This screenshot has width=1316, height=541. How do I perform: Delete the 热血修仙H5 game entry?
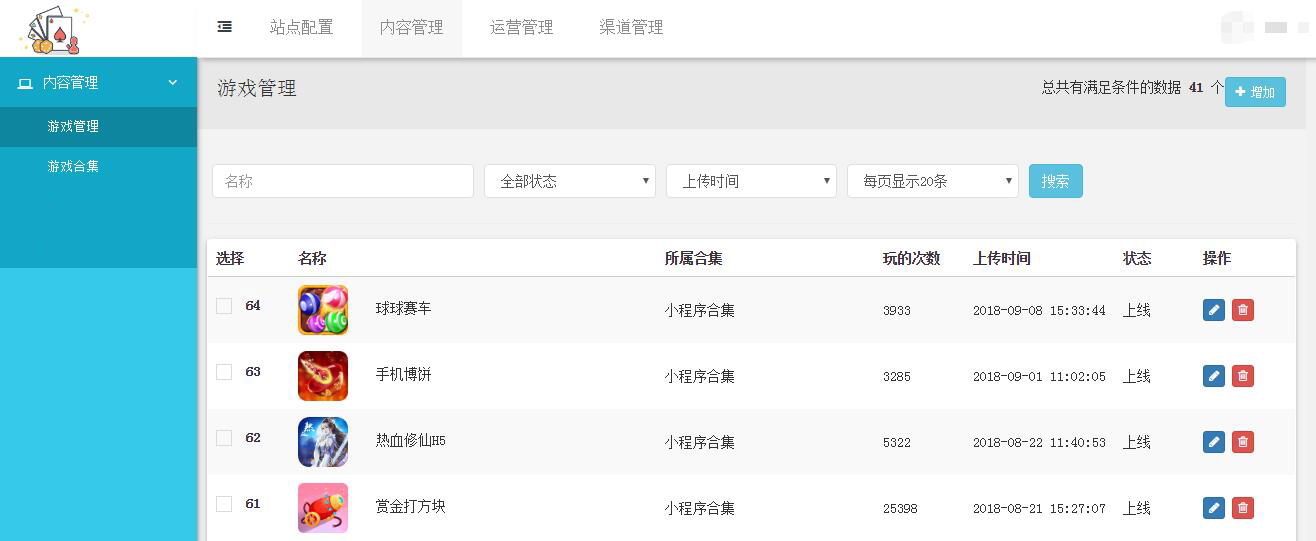[1242, 442]
